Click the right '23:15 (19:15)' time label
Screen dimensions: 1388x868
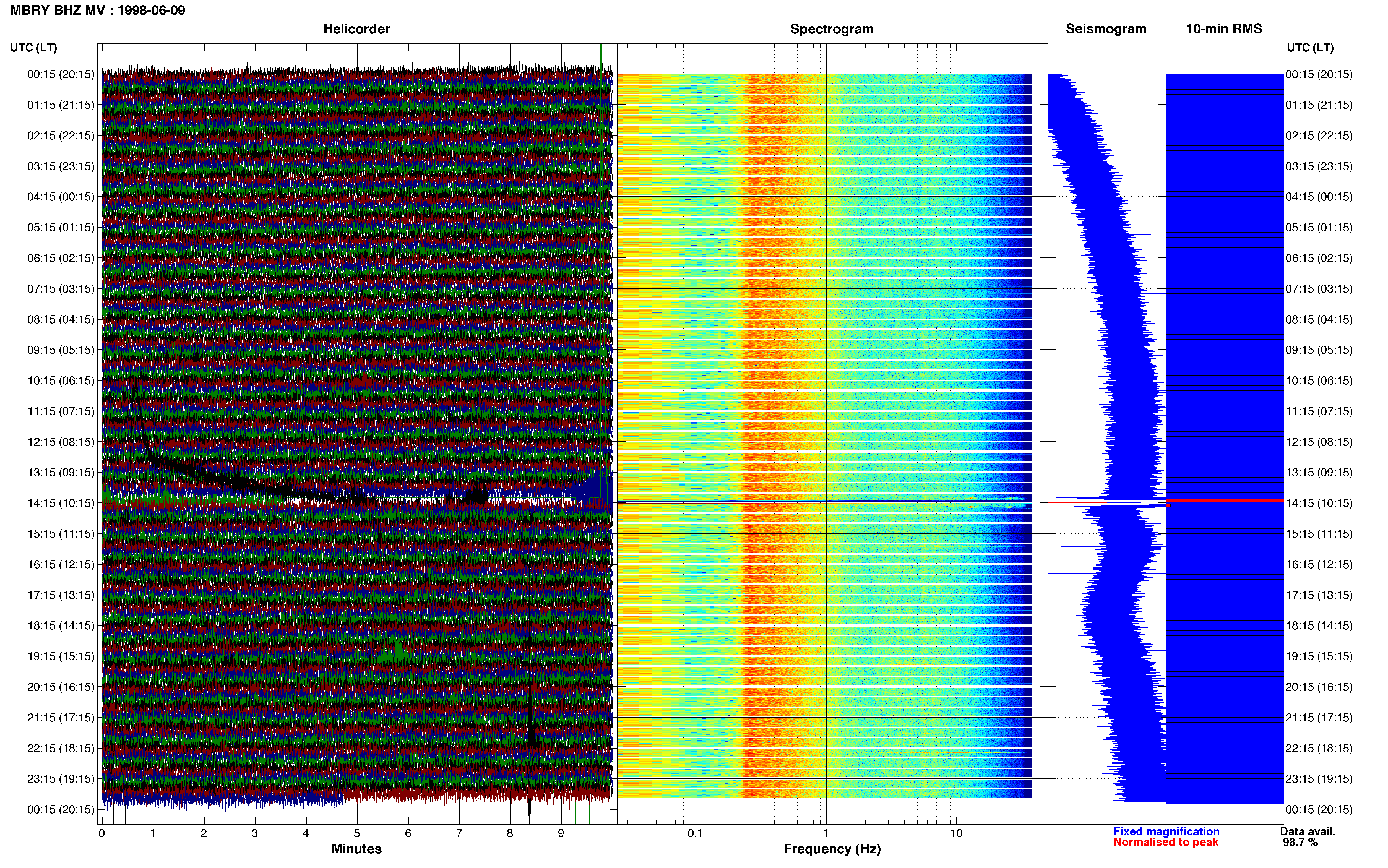(1319, 778)
